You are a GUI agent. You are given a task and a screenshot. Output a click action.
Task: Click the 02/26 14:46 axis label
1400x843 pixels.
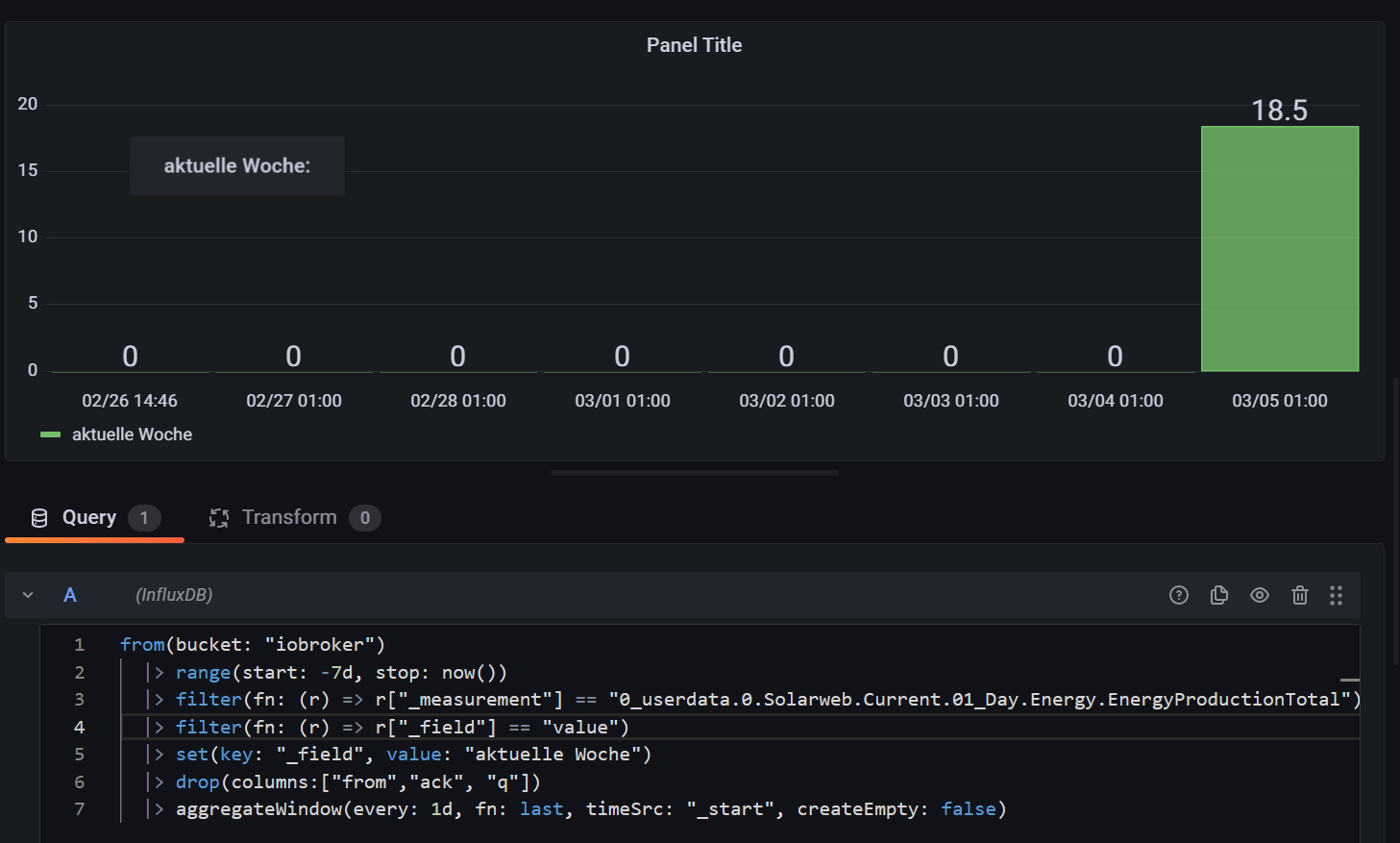[130, 401]
